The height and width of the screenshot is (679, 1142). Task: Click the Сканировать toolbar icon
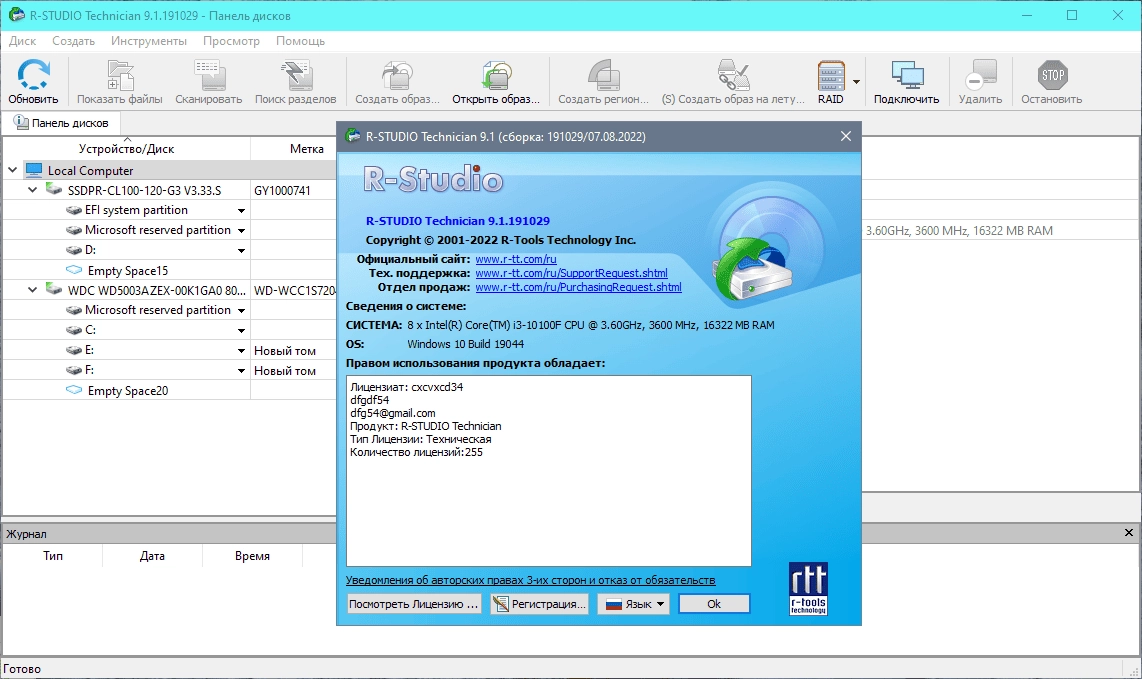(x=209, y=75)
